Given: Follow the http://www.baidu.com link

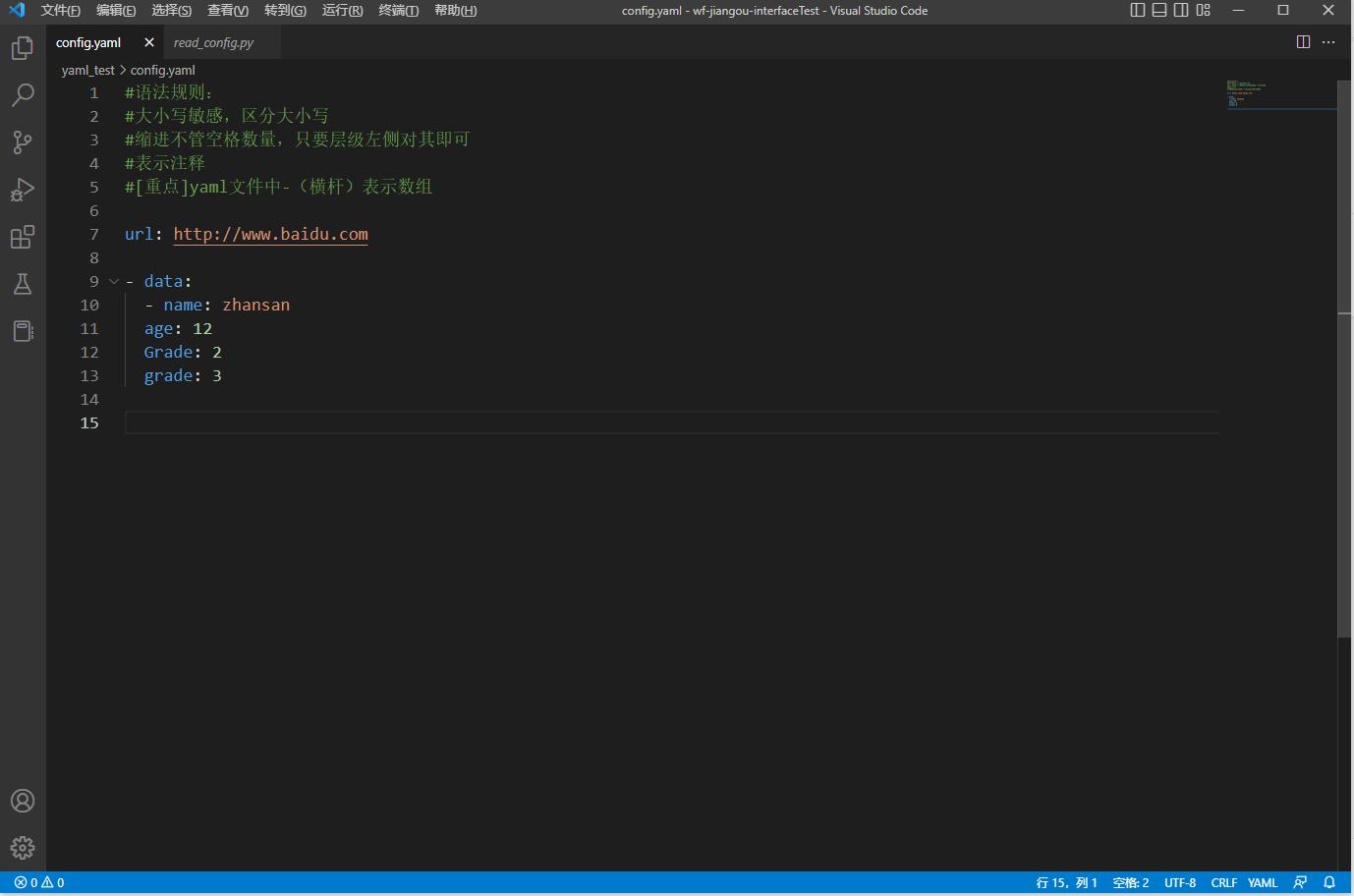Looking at the screenshot, I should coord(270,234).
